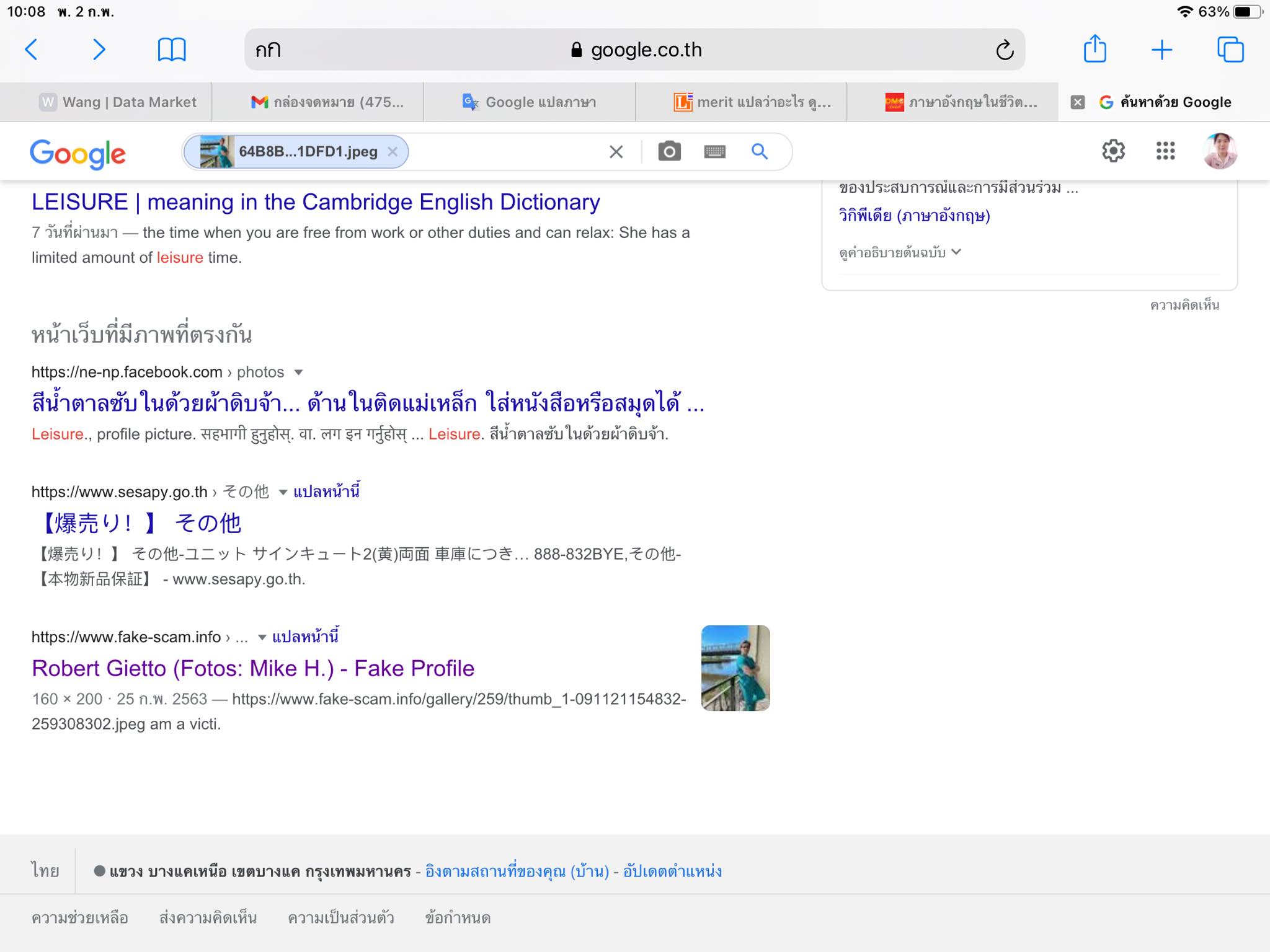Open 'Robert Gietto (Fotos: Mike H.)' result
This screenshot has height=952, width=1270.
coord(253,668)
